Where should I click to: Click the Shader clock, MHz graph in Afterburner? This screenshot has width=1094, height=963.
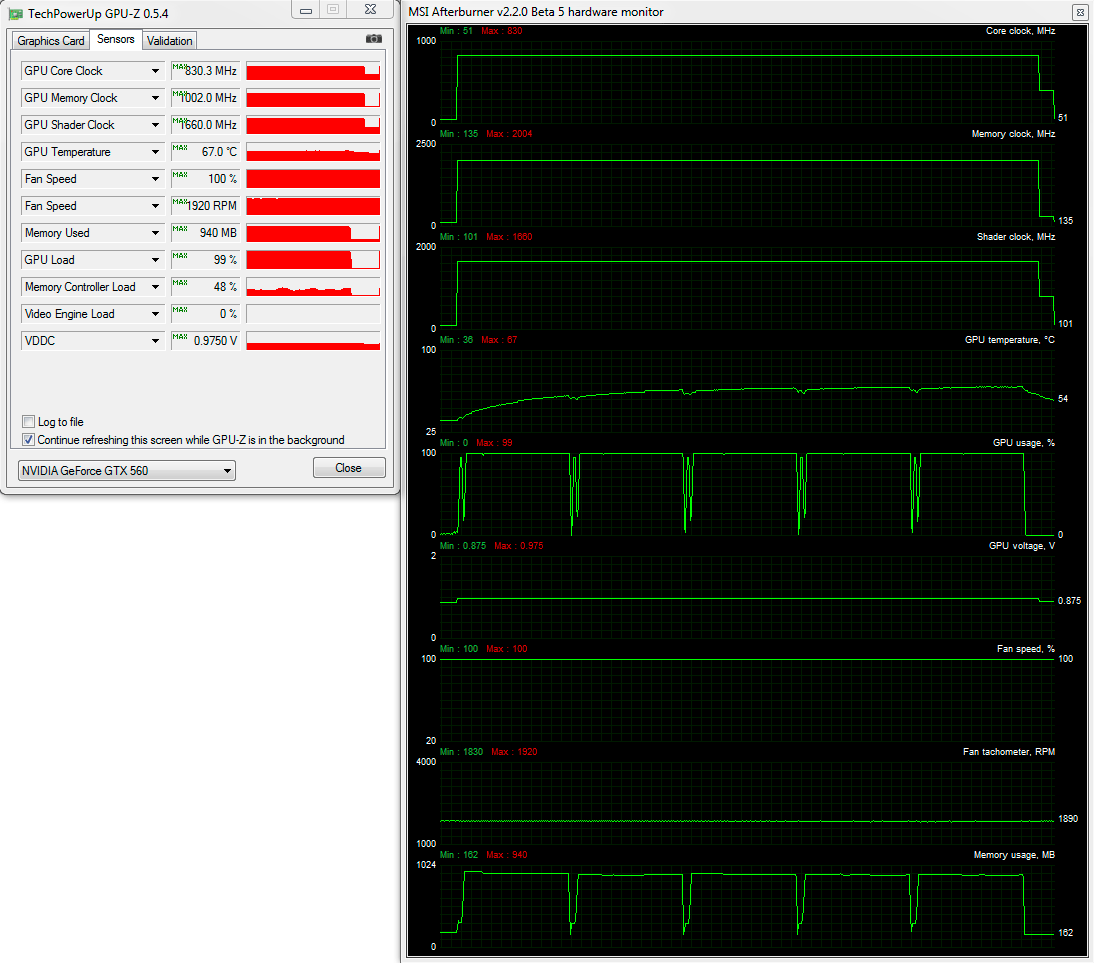coord(747,288)
